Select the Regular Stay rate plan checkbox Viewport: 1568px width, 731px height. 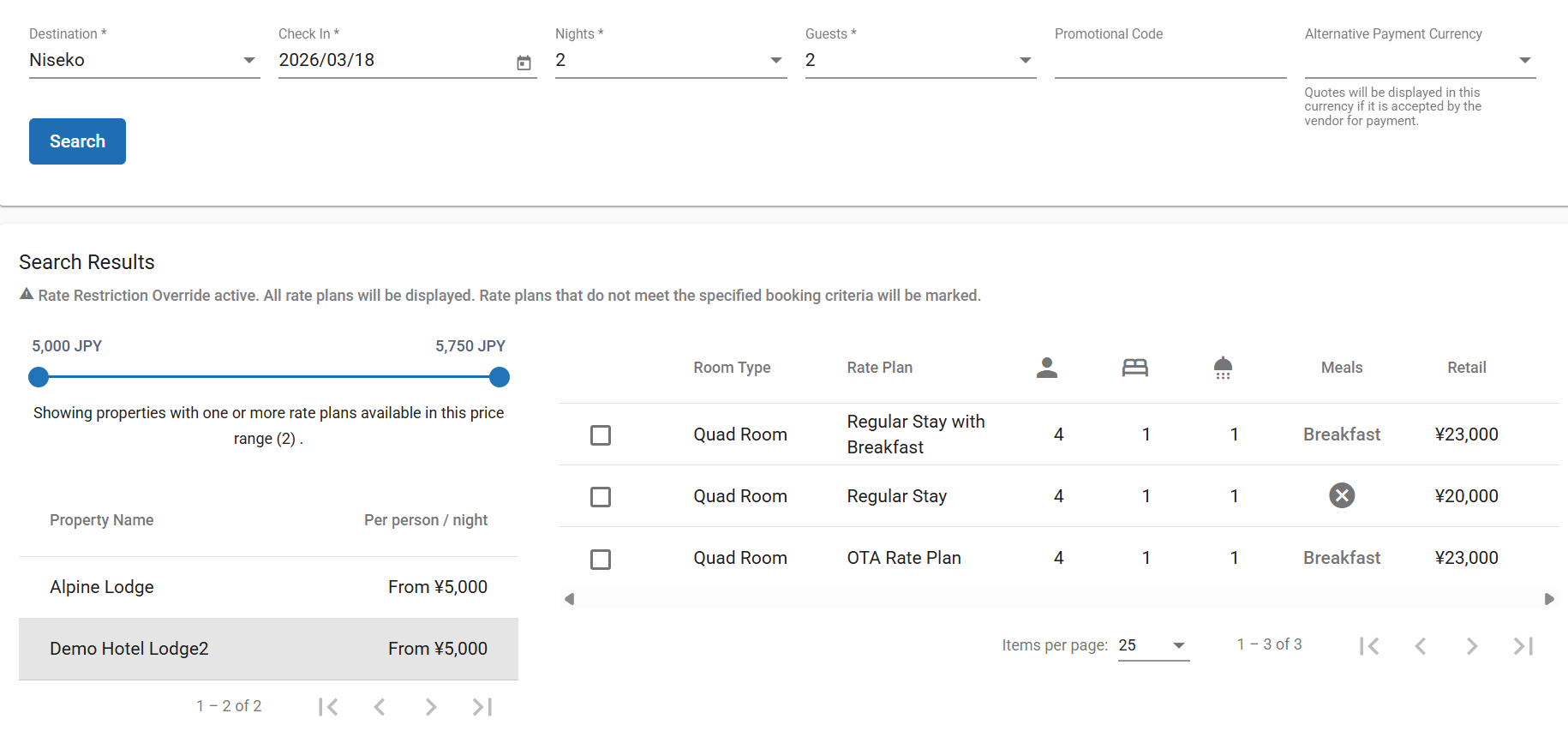(x=601, y=497)
